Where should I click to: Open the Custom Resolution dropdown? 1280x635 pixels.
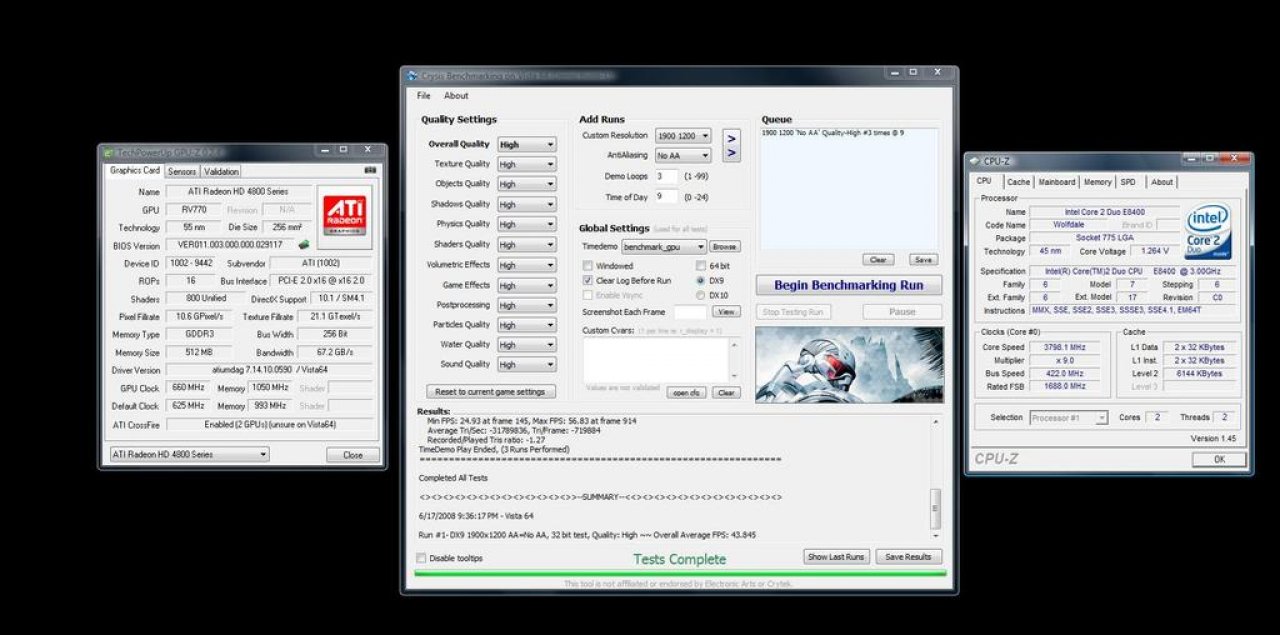point(683,136)
